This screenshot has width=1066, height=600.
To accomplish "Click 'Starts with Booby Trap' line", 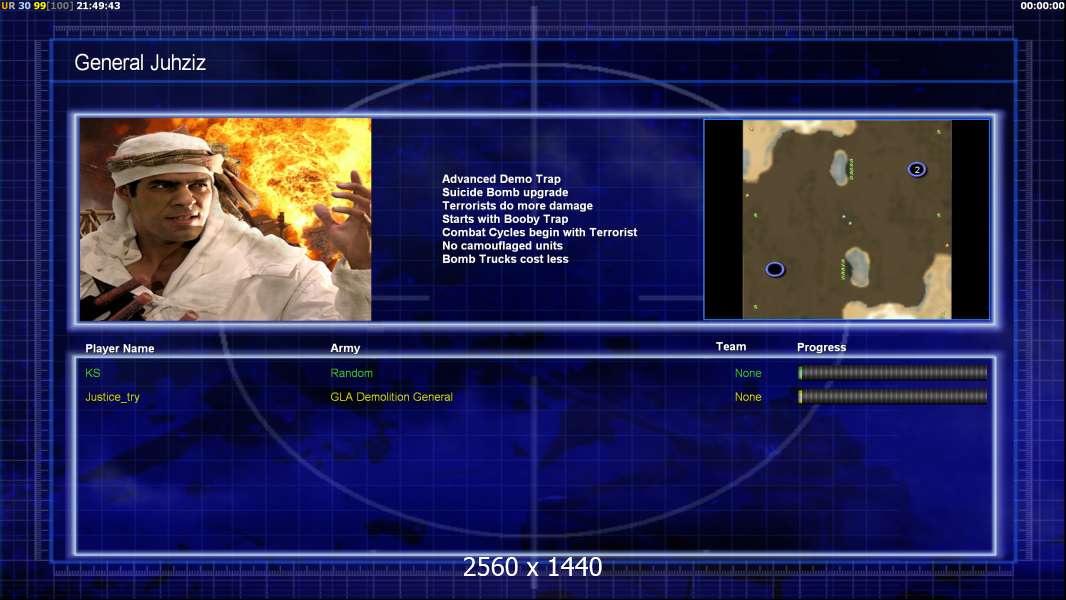I will pos(505,219).
